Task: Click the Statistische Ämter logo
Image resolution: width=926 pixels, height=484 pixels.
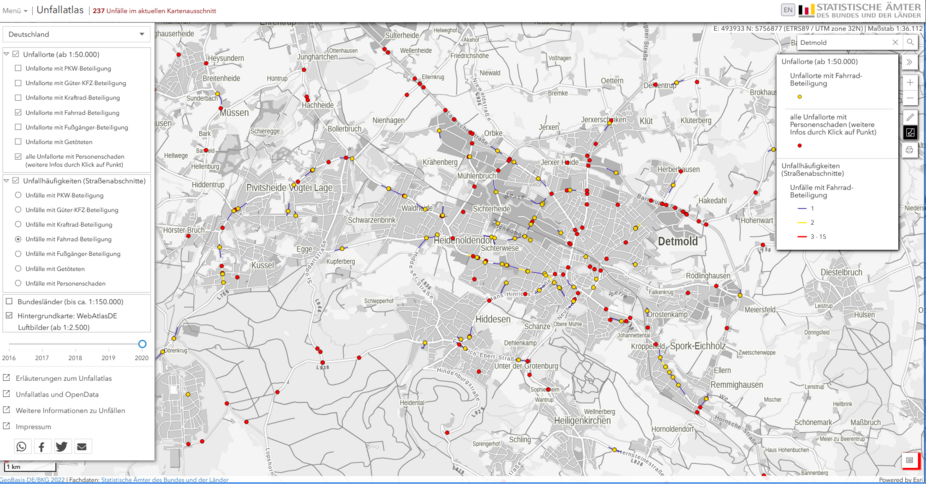Action: point(859,10)
